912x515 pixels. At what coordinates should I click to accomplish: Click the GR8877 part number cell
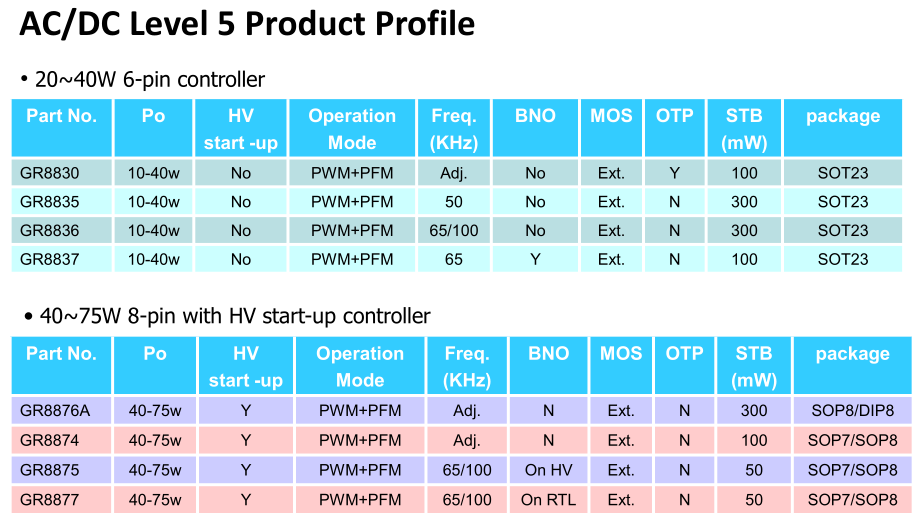(x=61, y=499)
